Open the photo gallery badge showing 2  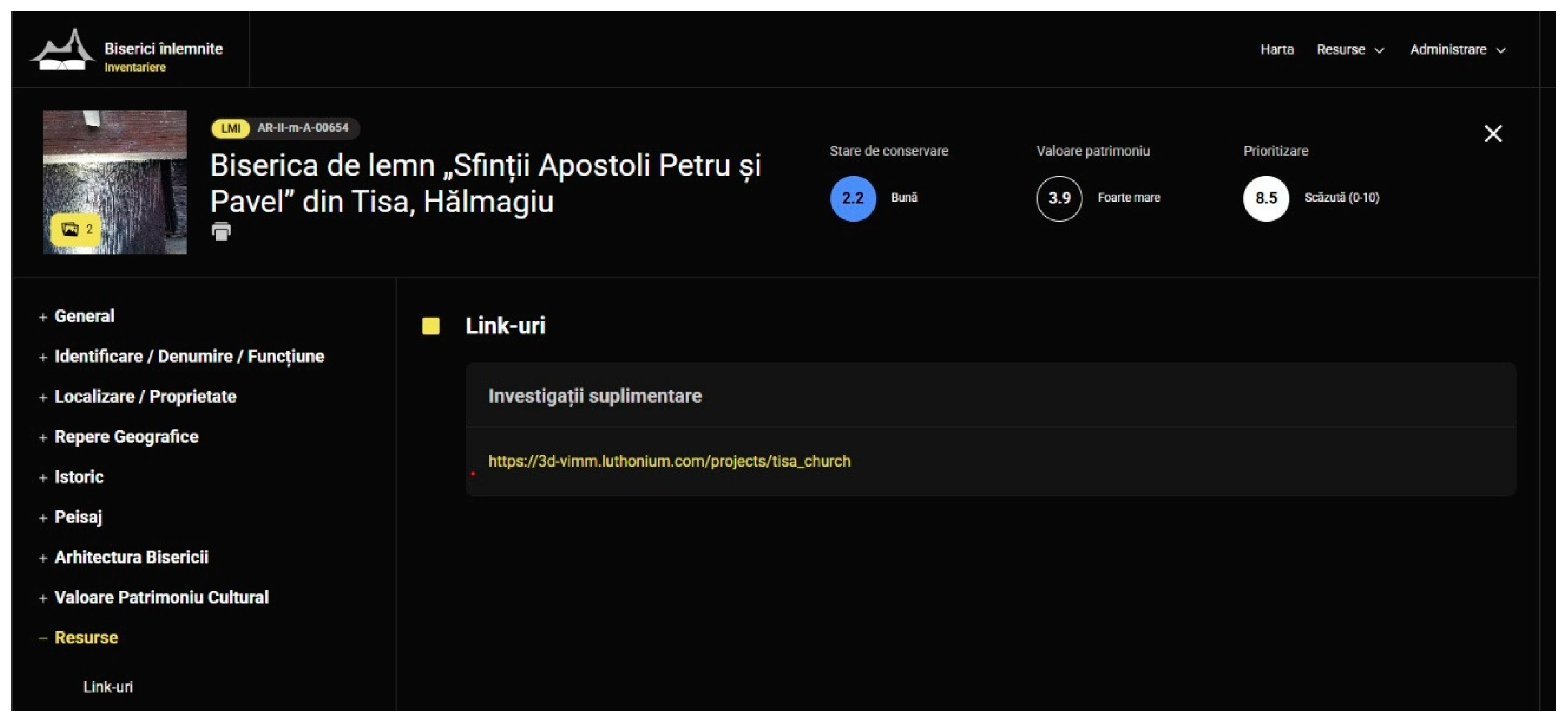tap(76, 229)
